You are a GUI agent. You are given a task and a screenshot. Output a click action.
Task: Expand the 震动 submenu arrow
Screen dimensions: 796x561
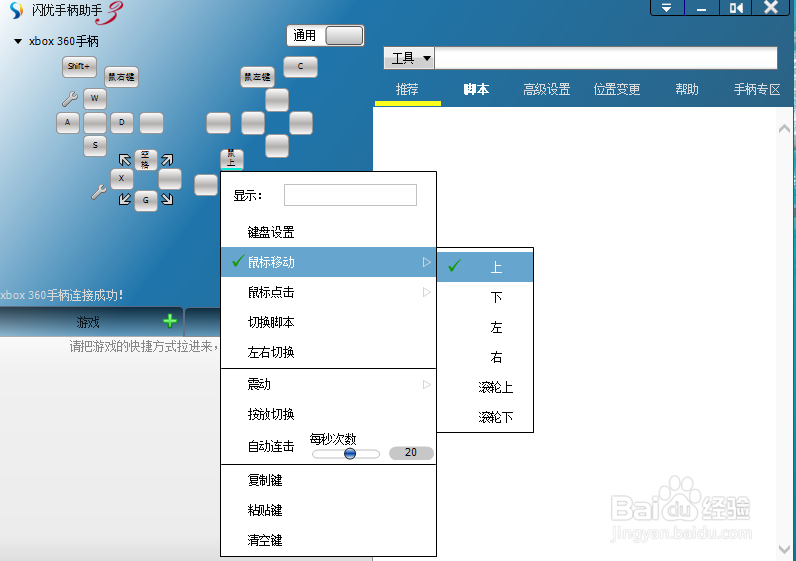point(426,384)
